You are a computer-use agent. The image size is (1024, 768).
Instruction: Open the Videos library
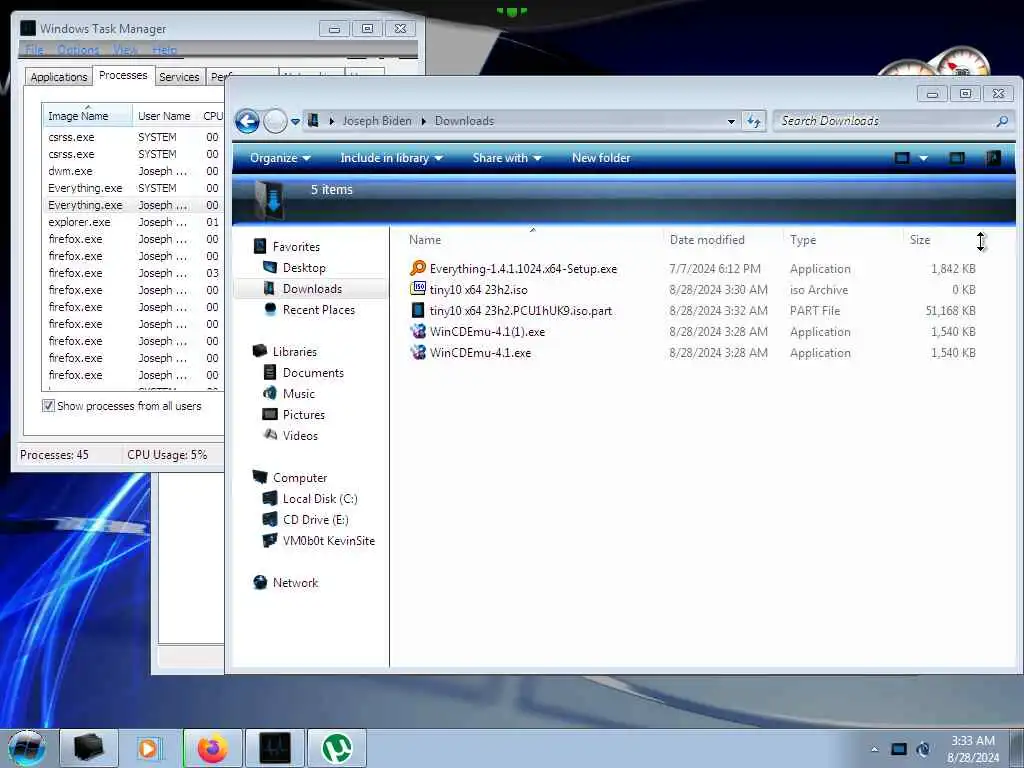[300, 436]
